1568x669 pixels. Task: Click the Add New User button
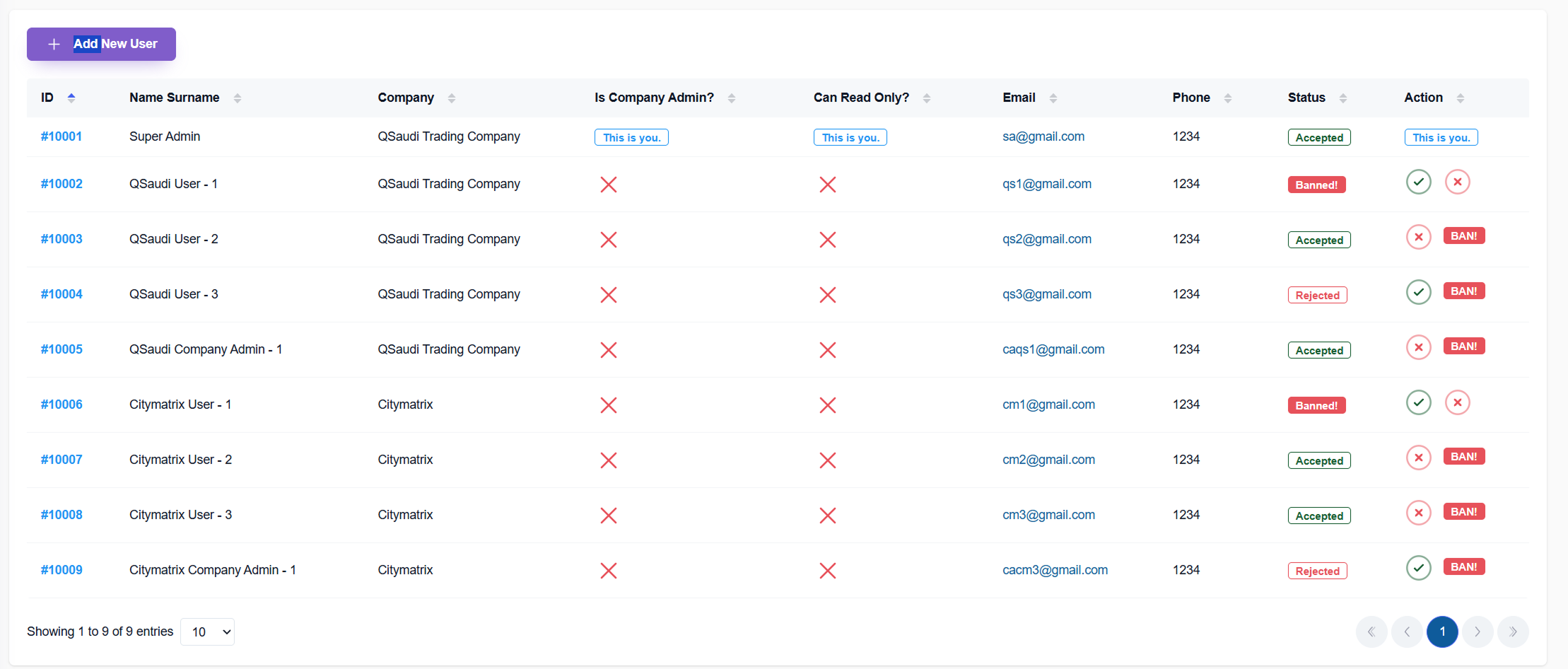[101, 44]
